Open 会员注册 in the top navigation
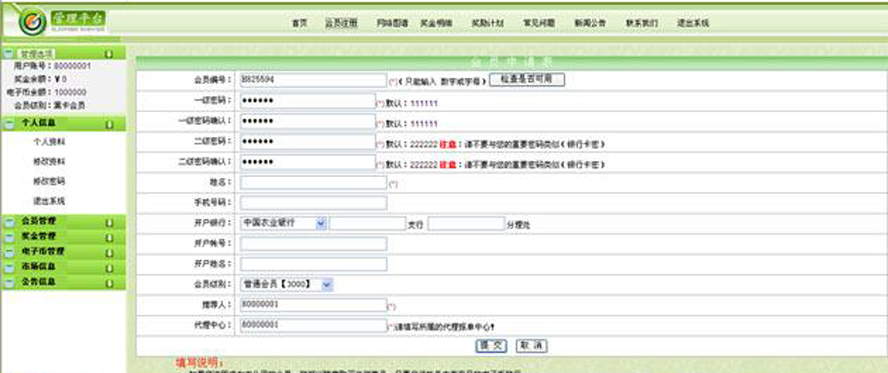888x373 pixels. click(341, 23)
